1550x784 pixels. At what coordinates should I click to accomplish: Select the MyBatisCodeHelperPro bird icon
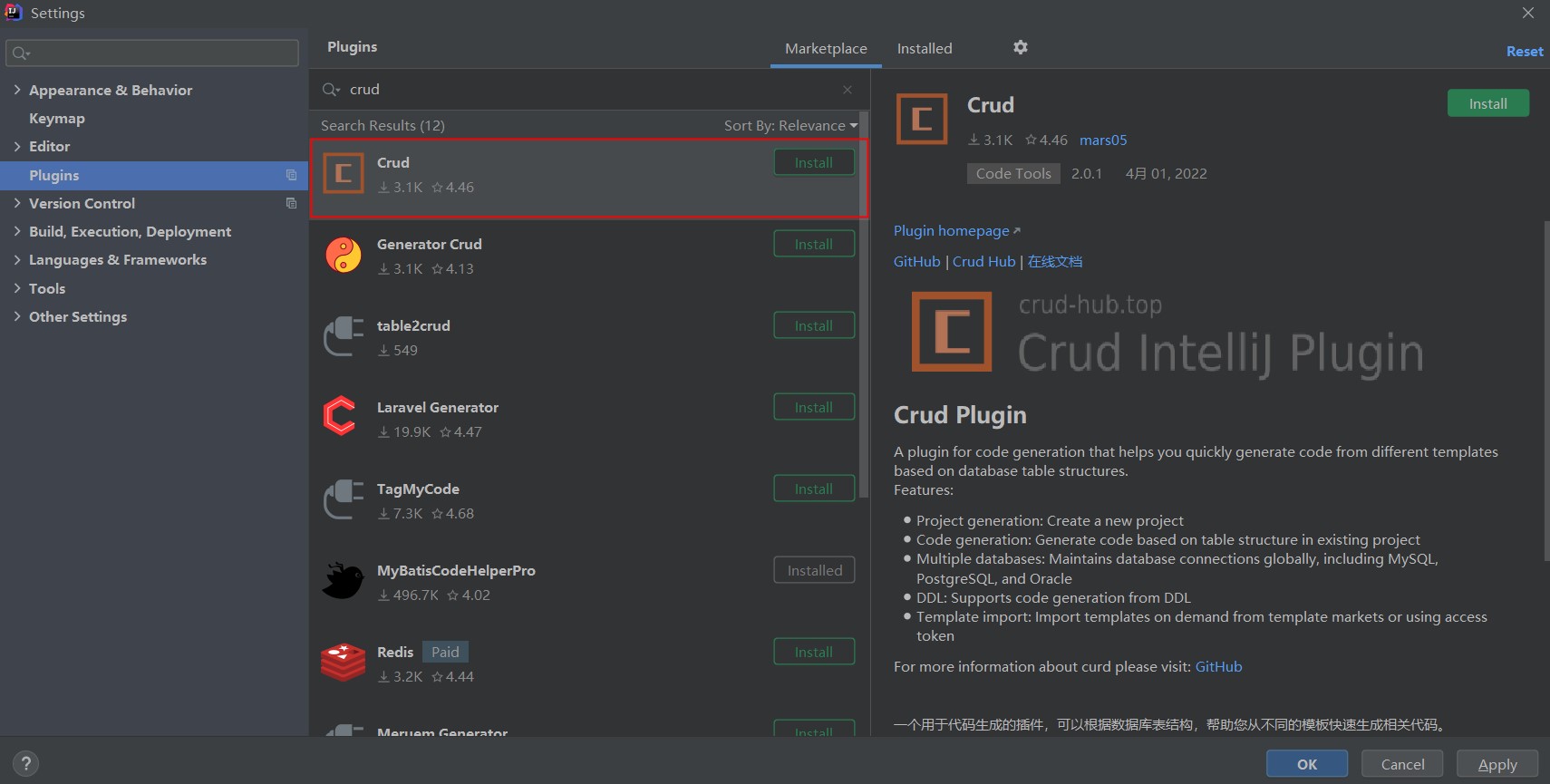click(343, 581)
